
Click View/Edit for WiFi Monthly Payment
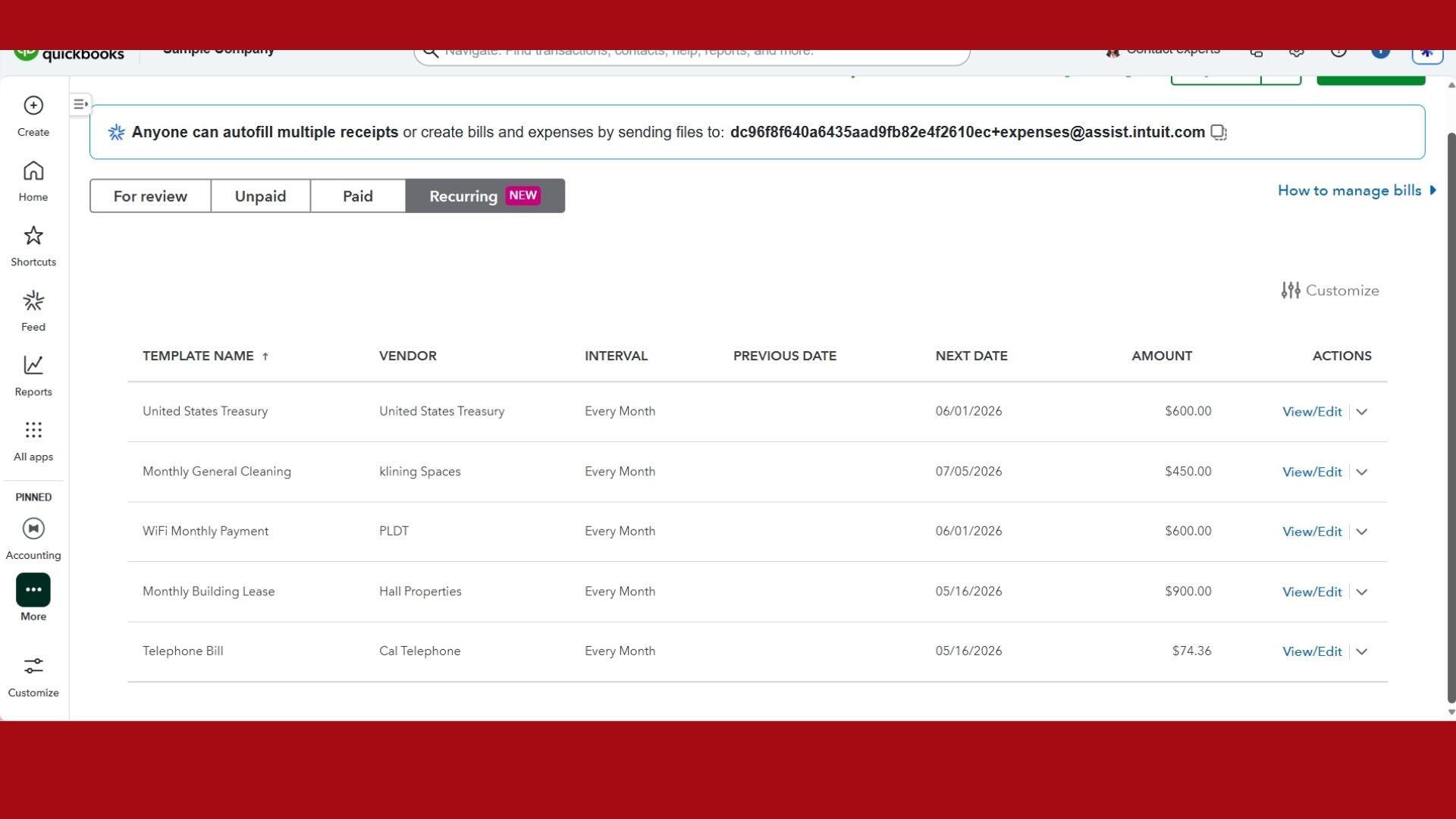(x=1312, y=532)
